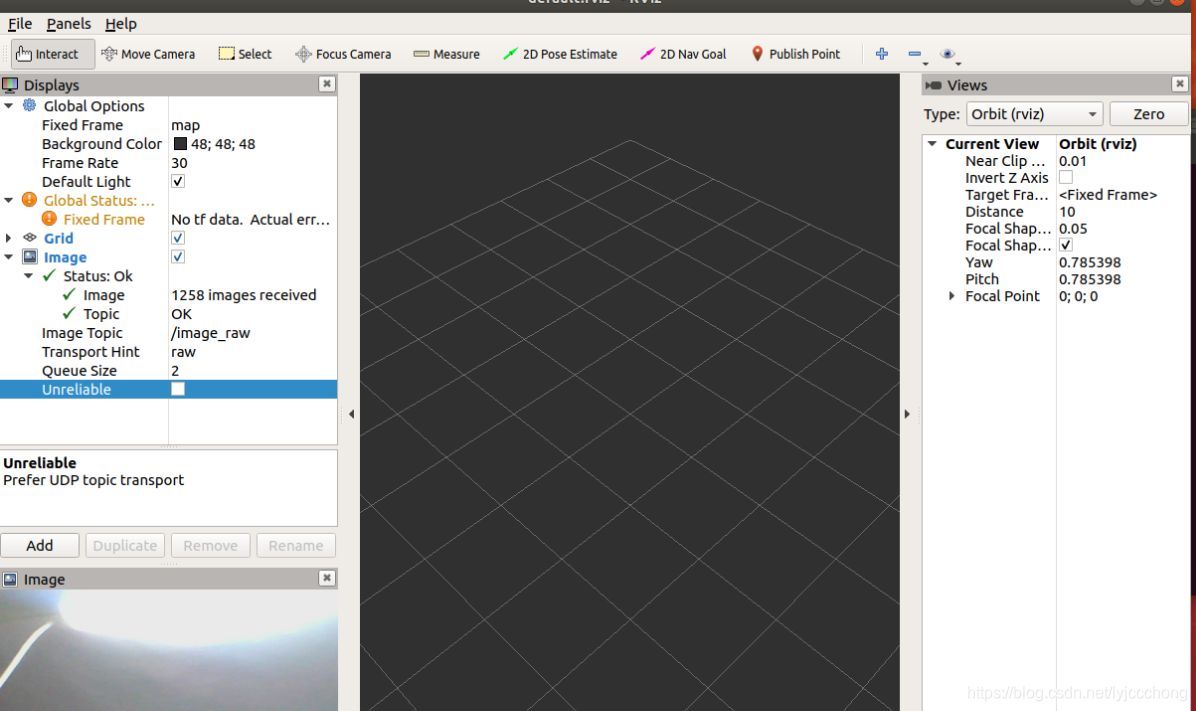Click the Rename button
Viewport: 1196px width, 711px height.
296,545
